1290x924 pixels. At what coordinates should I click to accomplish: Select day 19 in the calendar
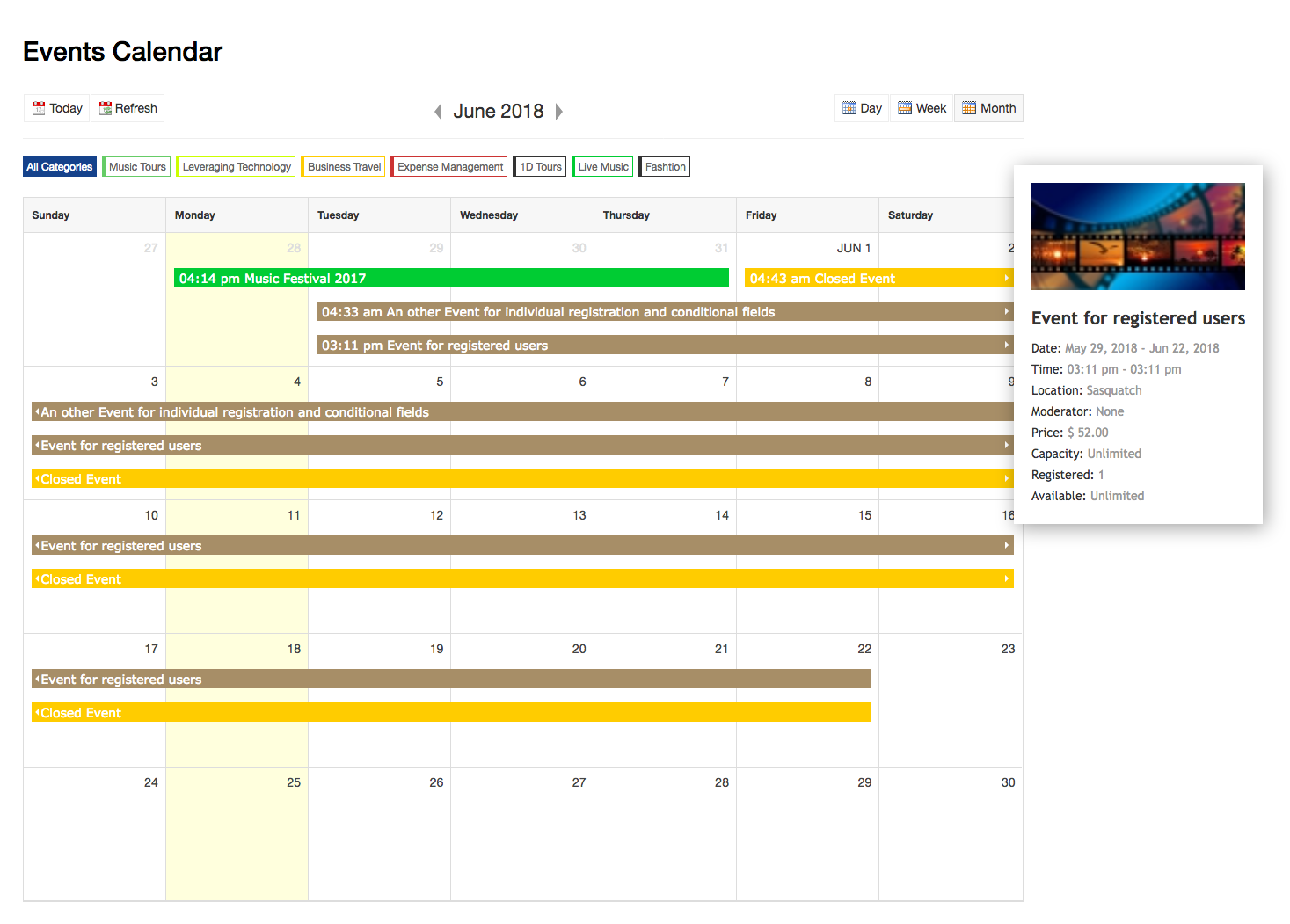[x=436, y=649]
